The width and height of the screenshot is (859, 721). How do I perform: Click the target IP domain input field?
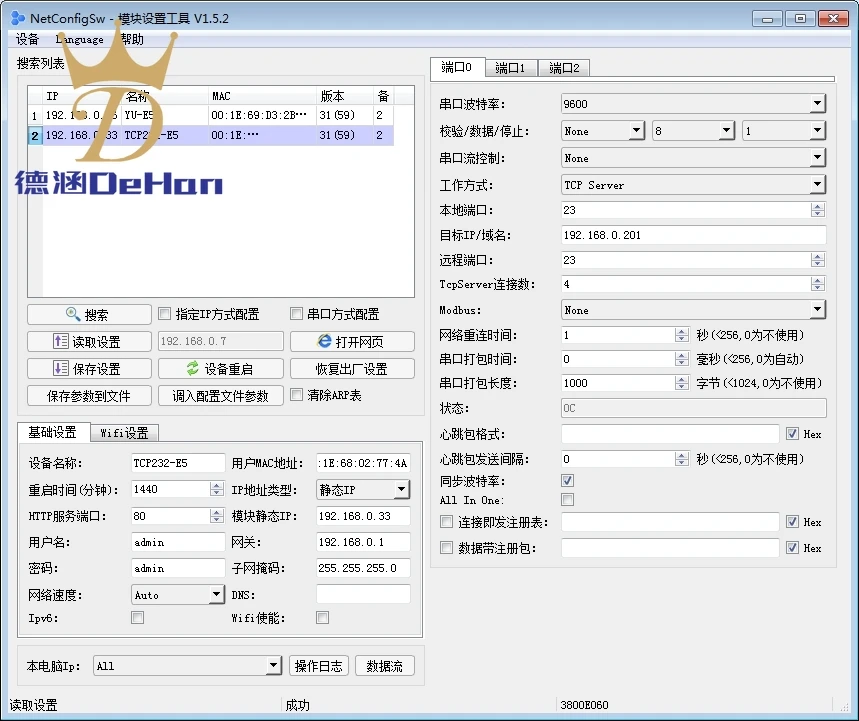pyautogui.click(x=694, y=235)
